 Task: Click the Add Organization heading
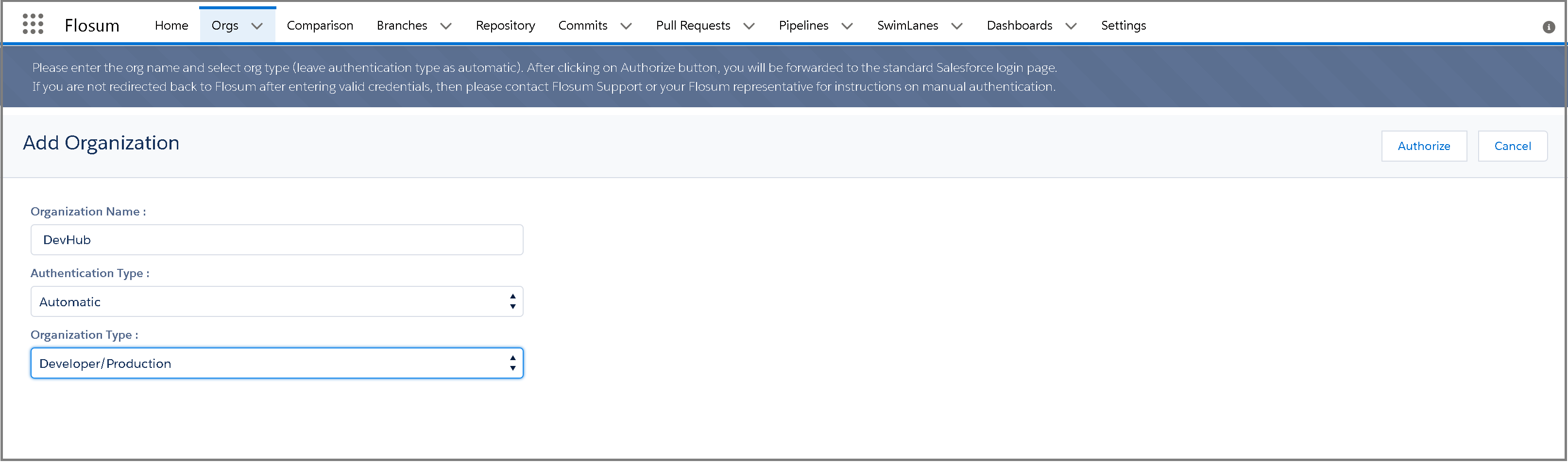[x=101, y=143]
